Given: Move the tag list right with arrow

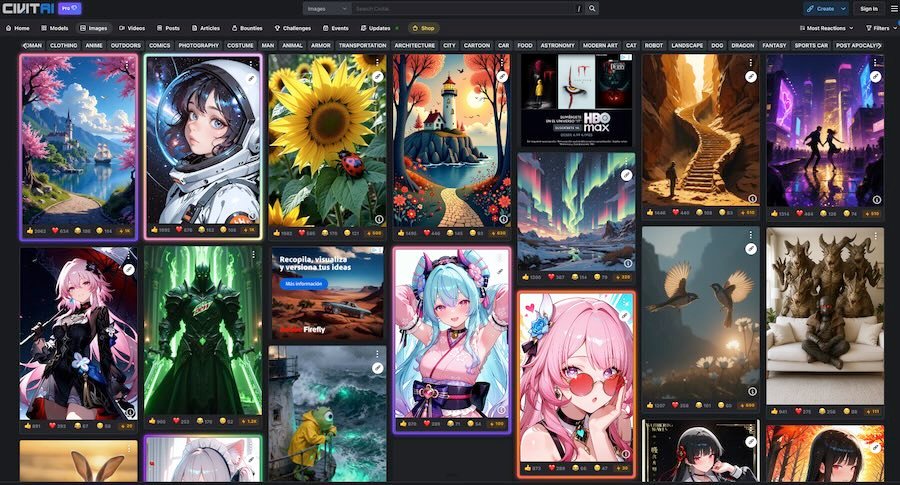Looking at the screenshot, I should 878,45.
